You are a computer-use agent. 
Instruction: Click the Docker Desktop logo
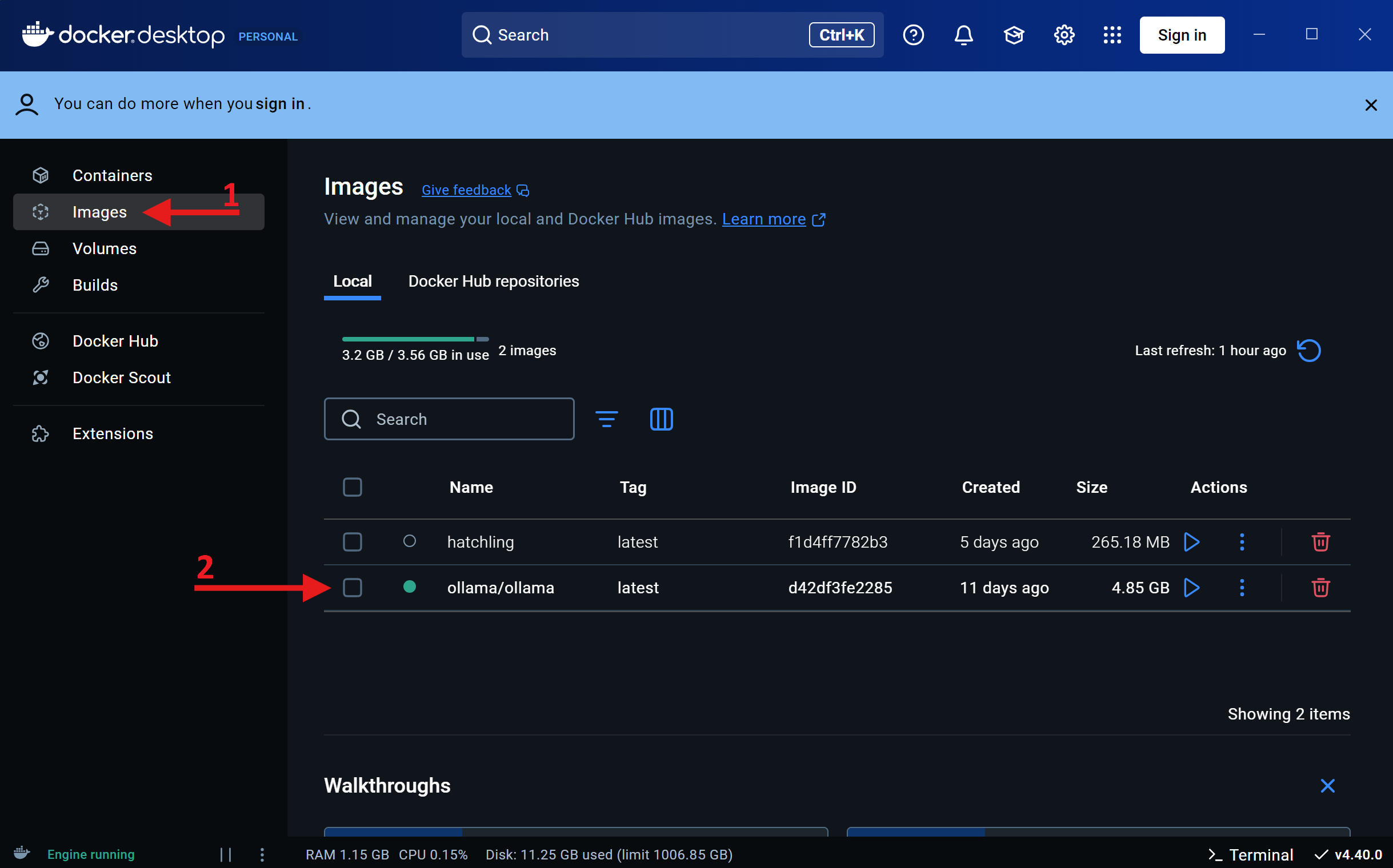click(123, 35)
